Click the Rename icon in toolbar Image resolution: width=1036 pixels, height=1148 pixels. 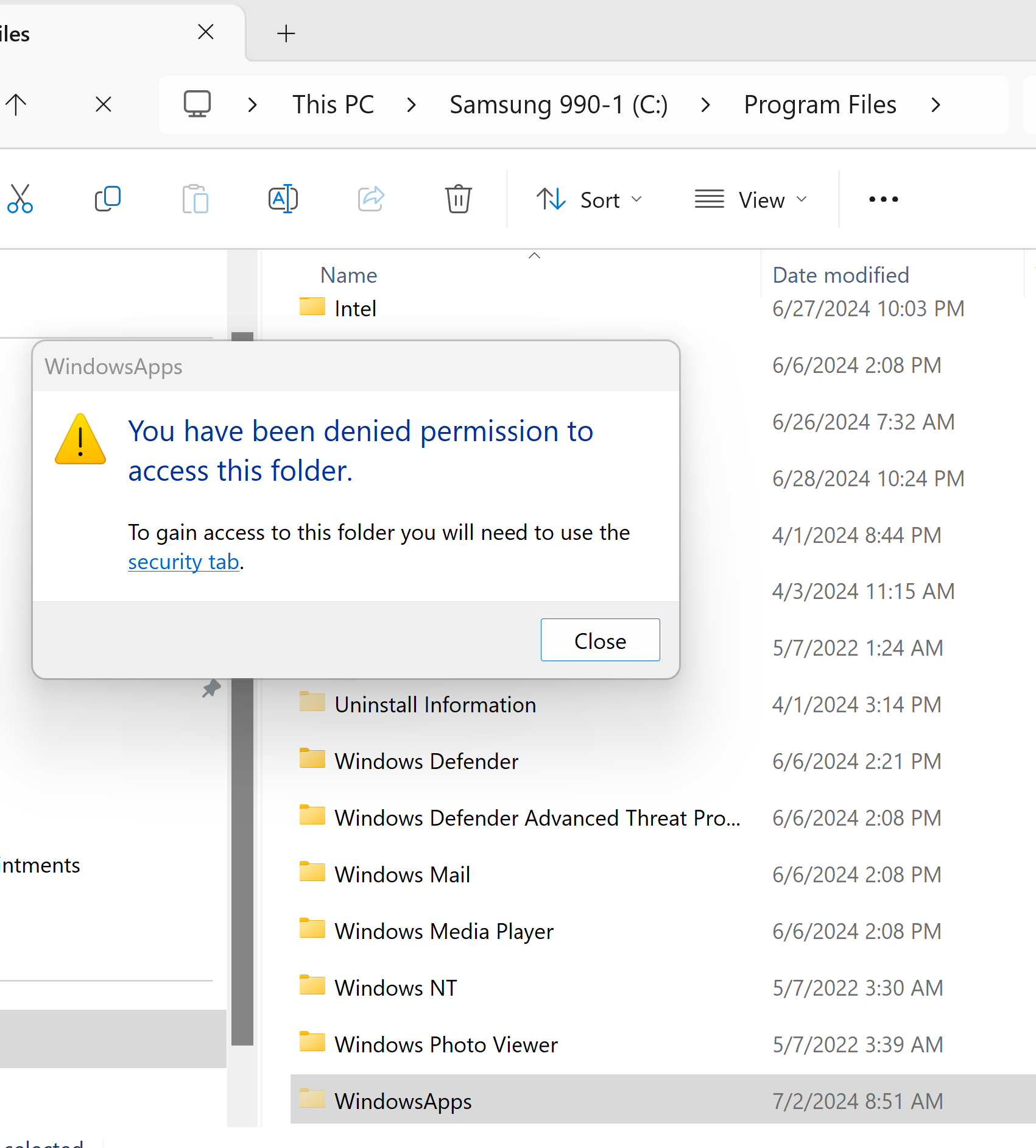(283, 199)
